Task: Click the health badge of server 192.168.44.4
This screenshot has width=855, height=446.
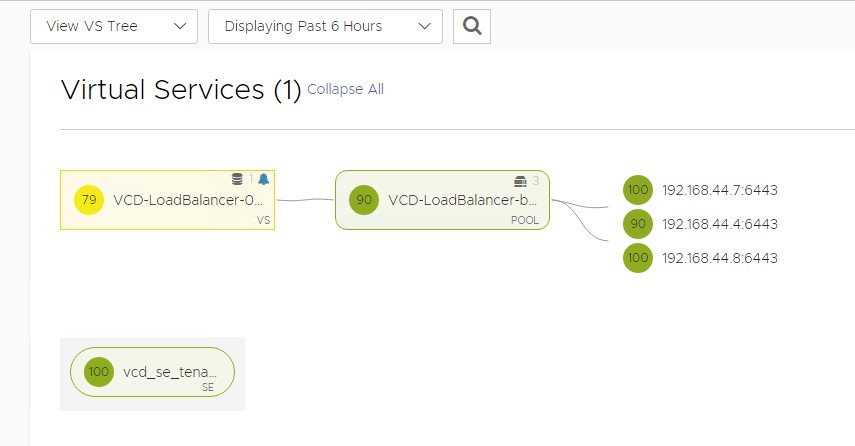Action: pos(637,224)
